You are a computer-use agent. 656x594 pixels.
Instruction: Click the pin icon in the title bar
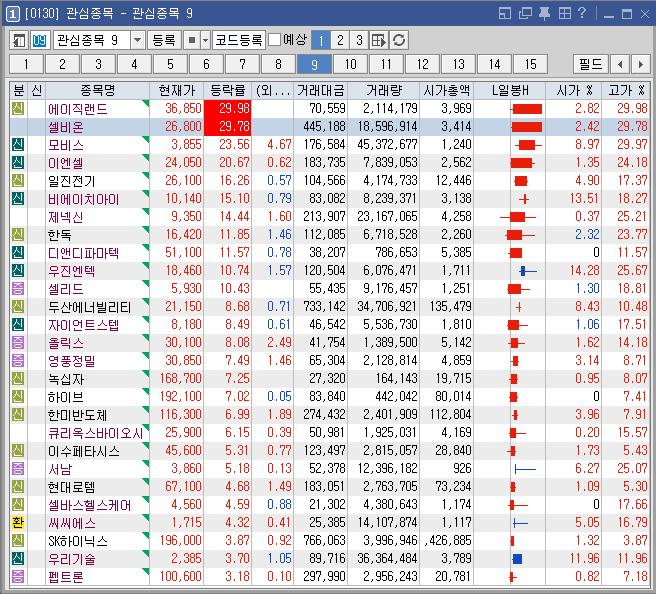coord(544,13)
